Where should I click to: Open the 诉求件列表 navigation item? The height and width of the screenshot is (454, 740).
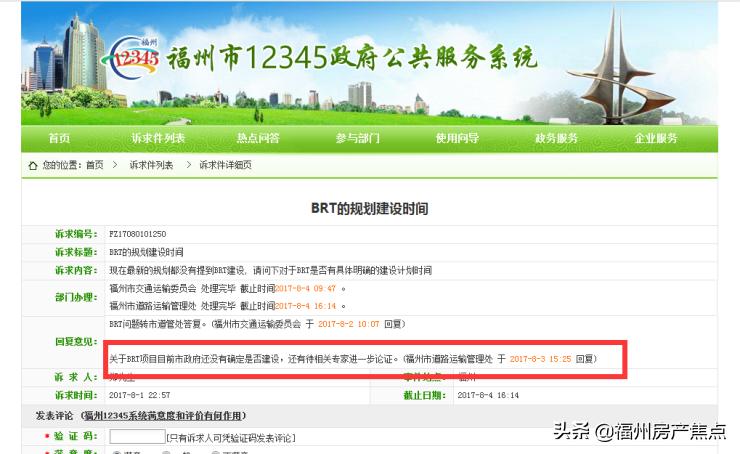(159, 138)
